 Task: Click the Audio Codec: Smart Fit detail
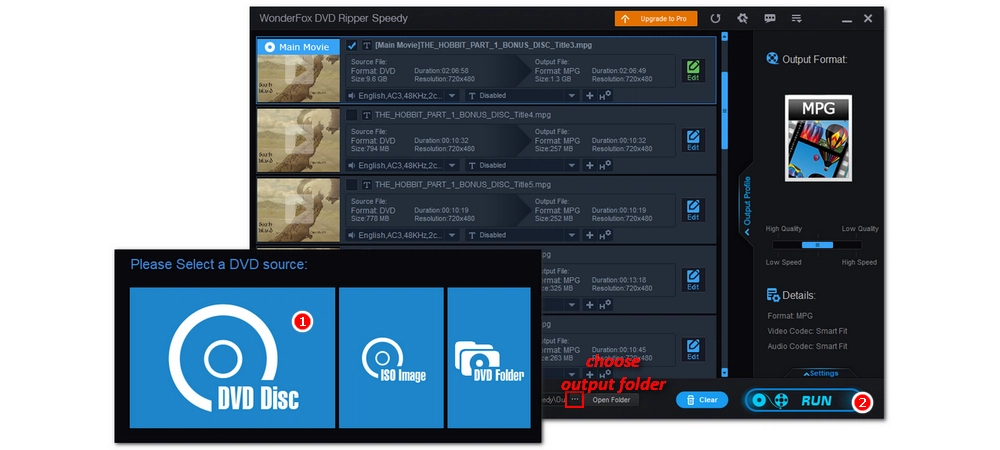click(807, 346)
